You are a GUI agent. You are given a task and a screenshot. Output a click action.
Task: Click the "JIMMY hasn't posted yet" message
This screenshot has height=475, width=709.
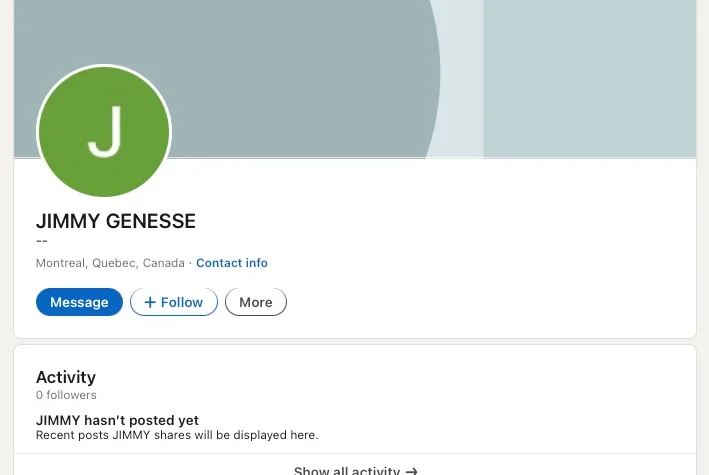pyautogui.click(x=117, y=420)
